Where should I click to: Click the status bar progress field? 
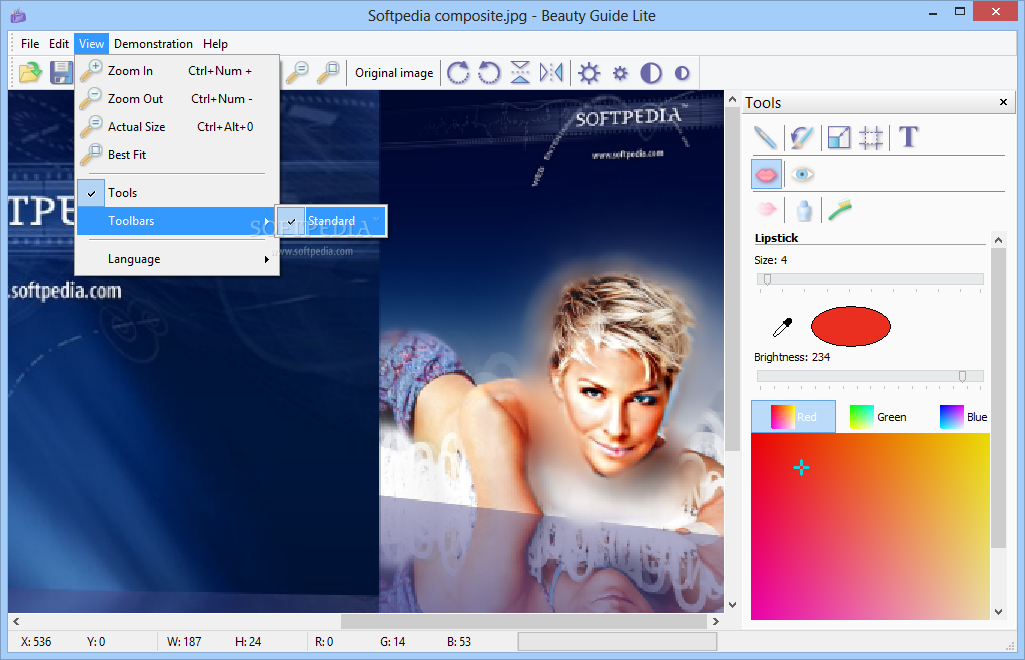pyautogui.click(x=617, y=642)
